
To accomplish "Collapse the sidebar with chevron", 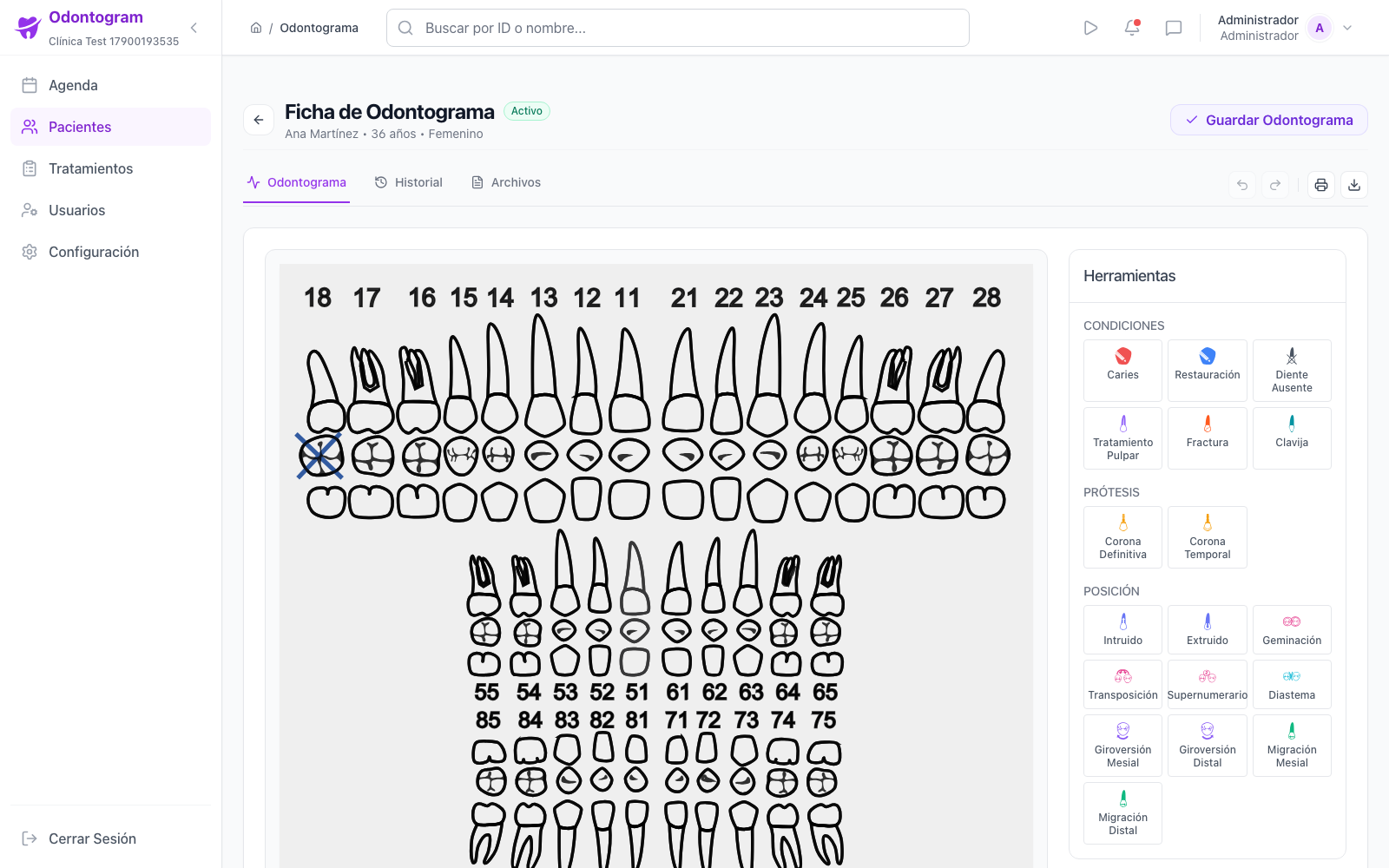I will [x=194, y=28].
